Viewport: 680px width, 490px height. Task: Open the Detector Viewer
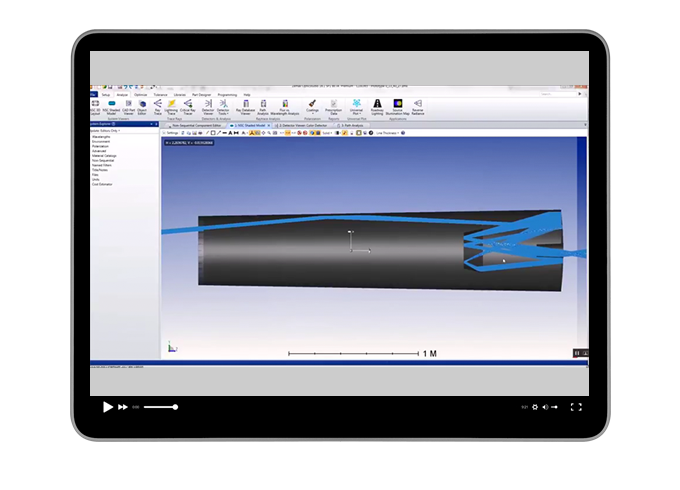coord(208,106)
